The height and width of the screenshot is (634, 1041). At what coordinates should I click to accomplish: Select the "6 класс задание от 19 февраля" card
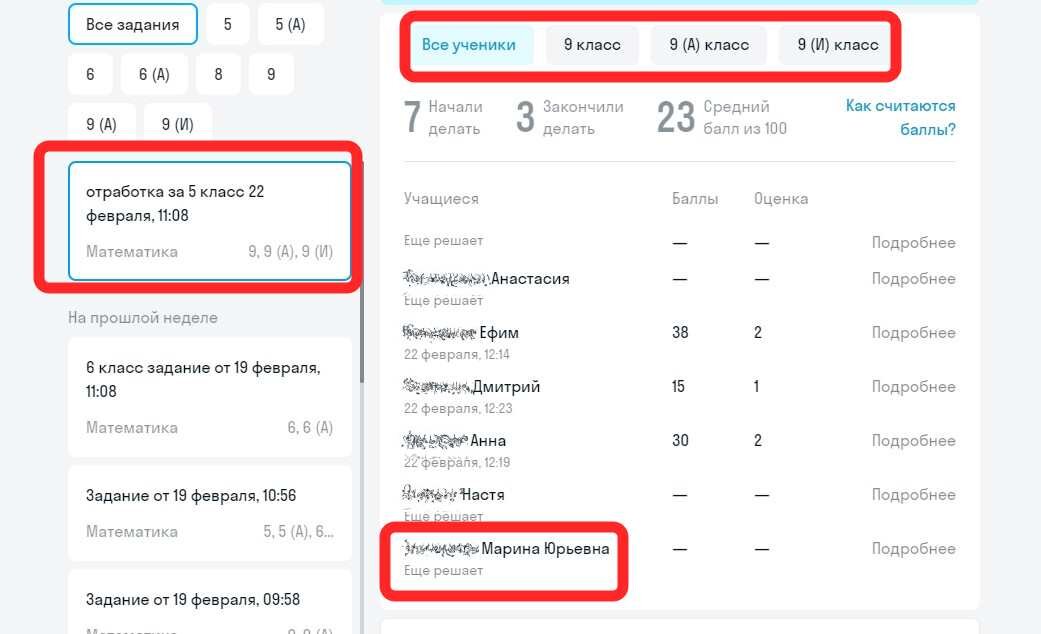pyautogui.click(x=208, y=395)
